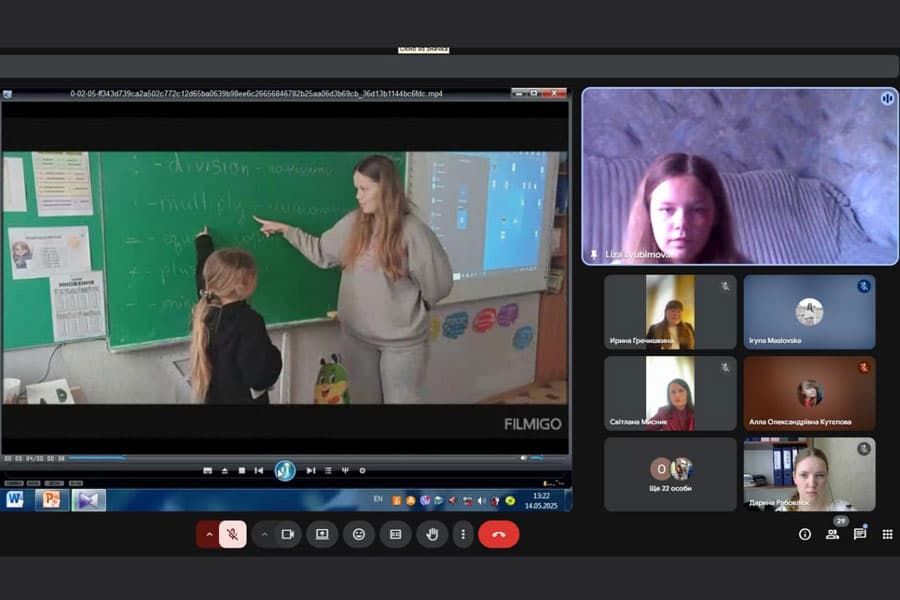Expand audio settings arrow beside microphone

point(209,535)
